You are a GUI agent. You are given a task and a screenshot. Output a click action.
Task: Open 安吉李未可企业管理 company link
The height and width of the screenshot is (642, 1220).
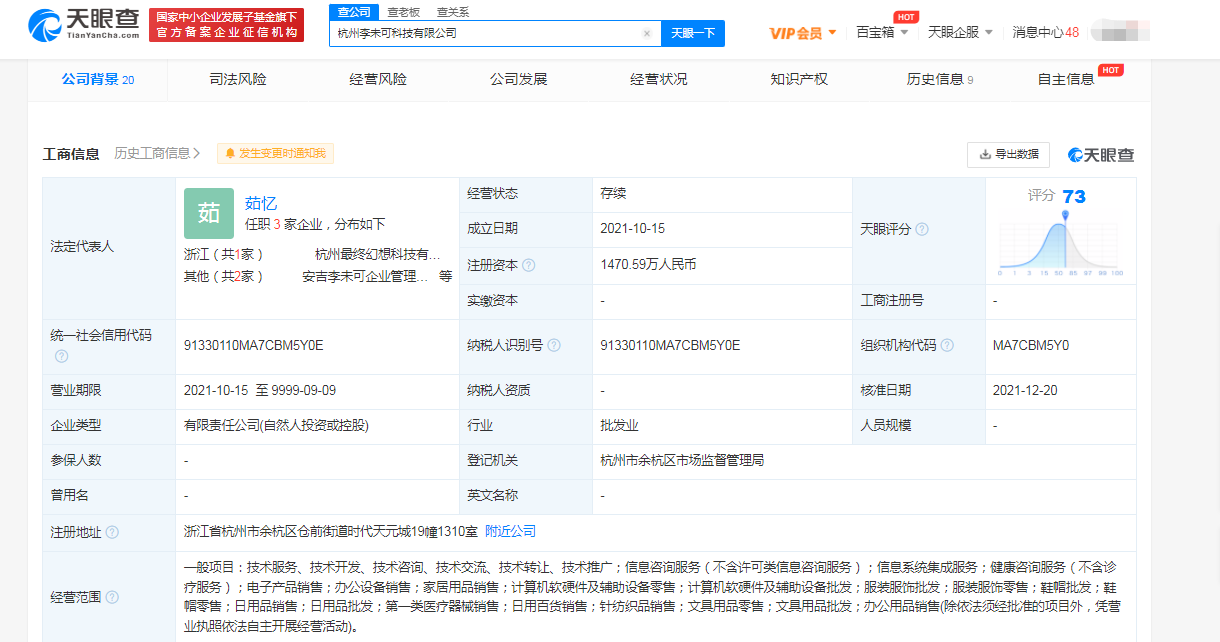[x=365, y=276]
